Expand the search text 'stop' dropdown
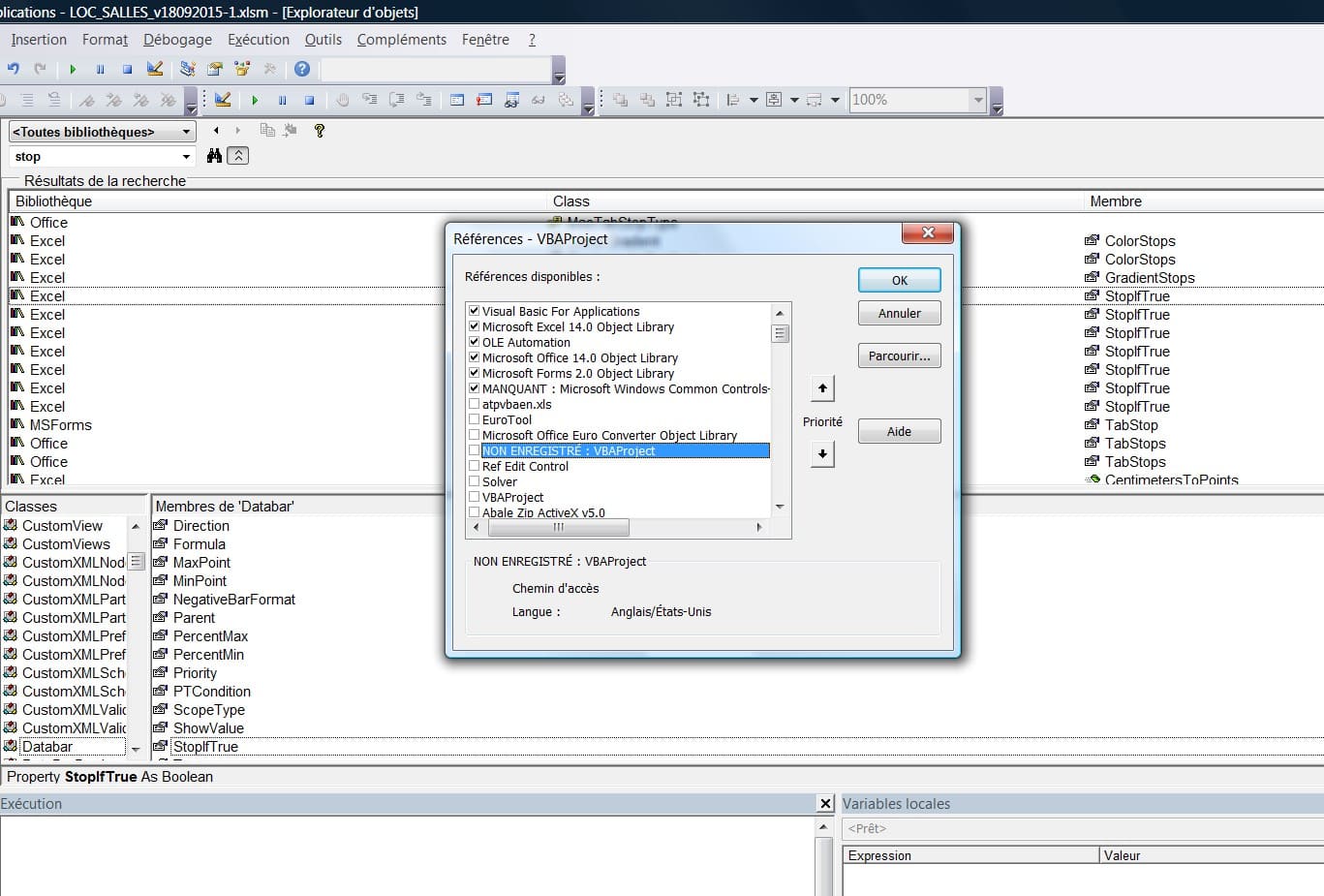The height and width of the screenshot is (896, 1324). coord(186,157)
